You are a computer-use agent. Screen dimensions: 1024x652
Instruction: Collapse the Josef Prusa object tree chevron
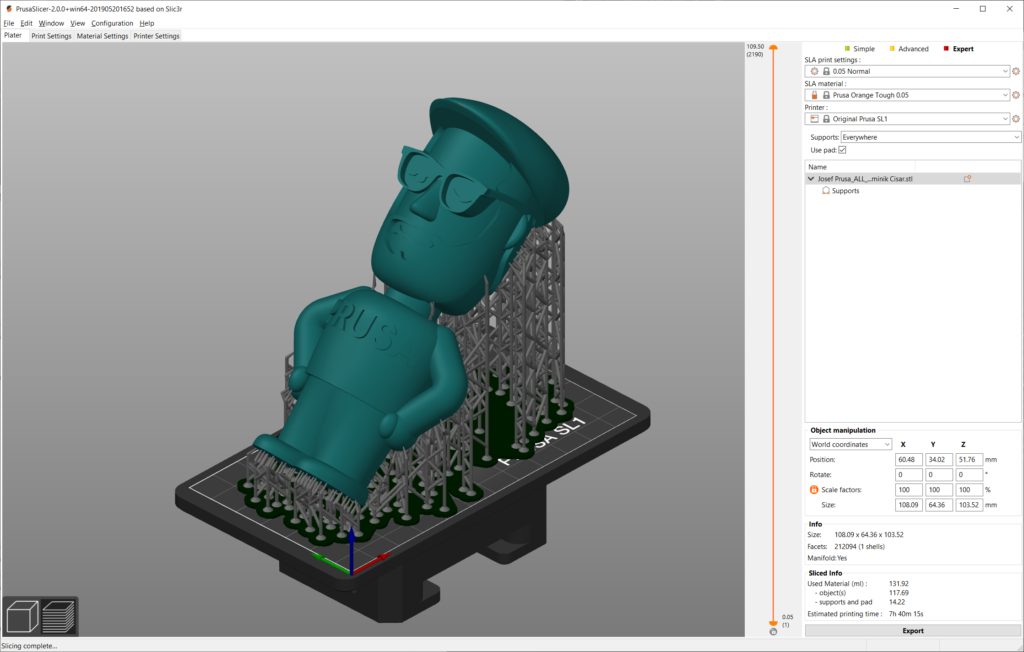point(811,178)
